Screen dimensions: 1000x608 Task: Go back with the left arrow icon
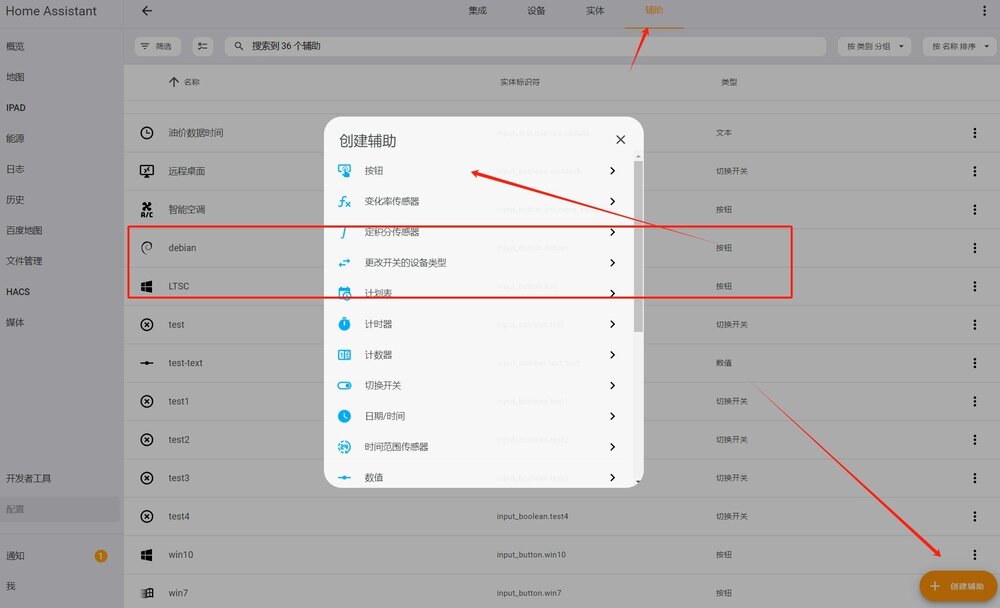point(147,11)
